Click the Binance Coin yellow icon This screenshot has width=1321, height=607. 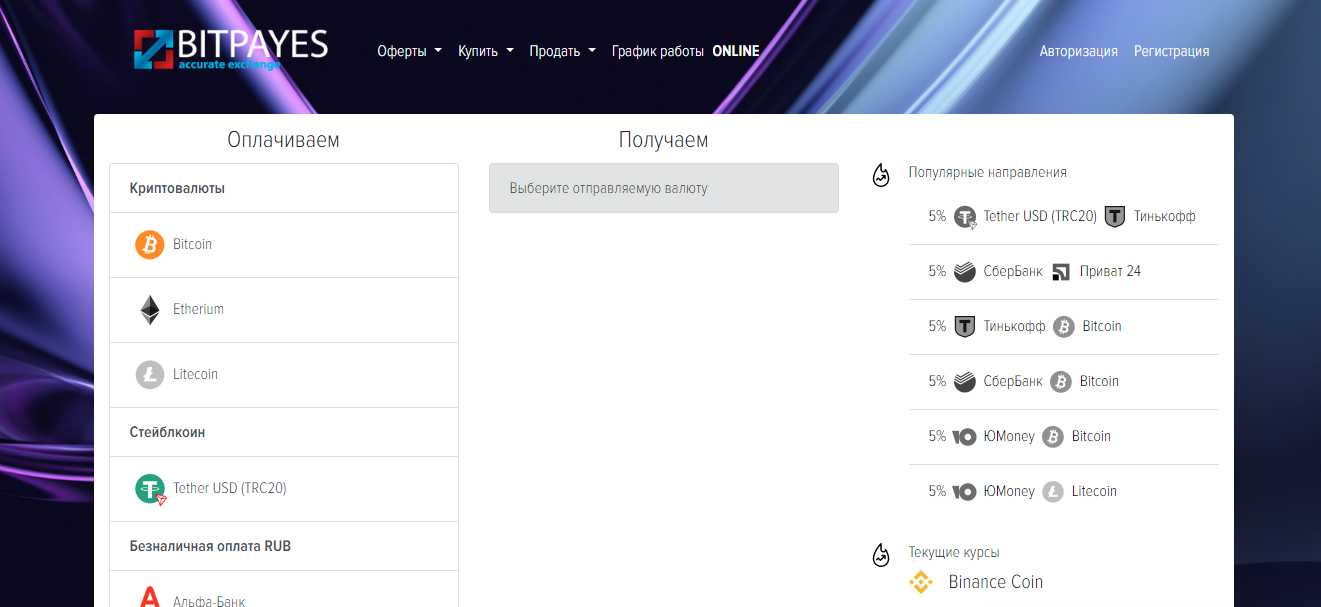click(x=921, y=582)
